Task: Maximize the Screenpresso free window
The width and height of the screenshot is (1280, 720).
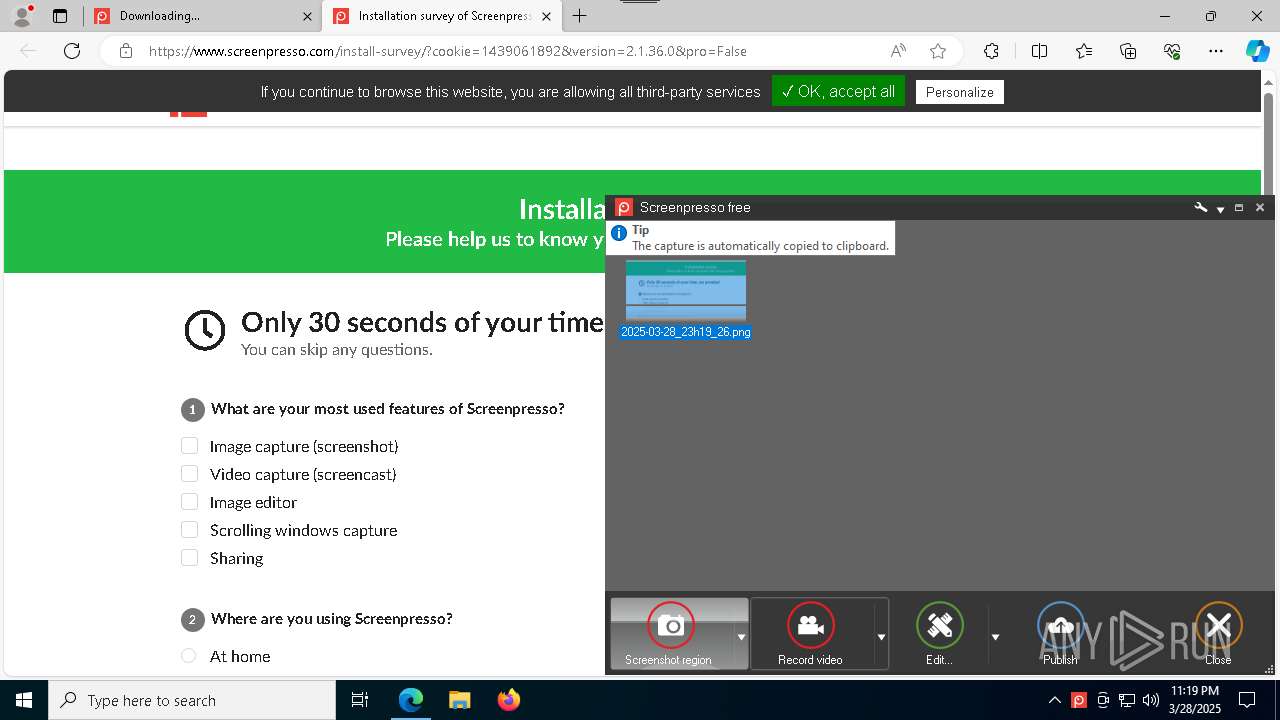Action: 1239,207
